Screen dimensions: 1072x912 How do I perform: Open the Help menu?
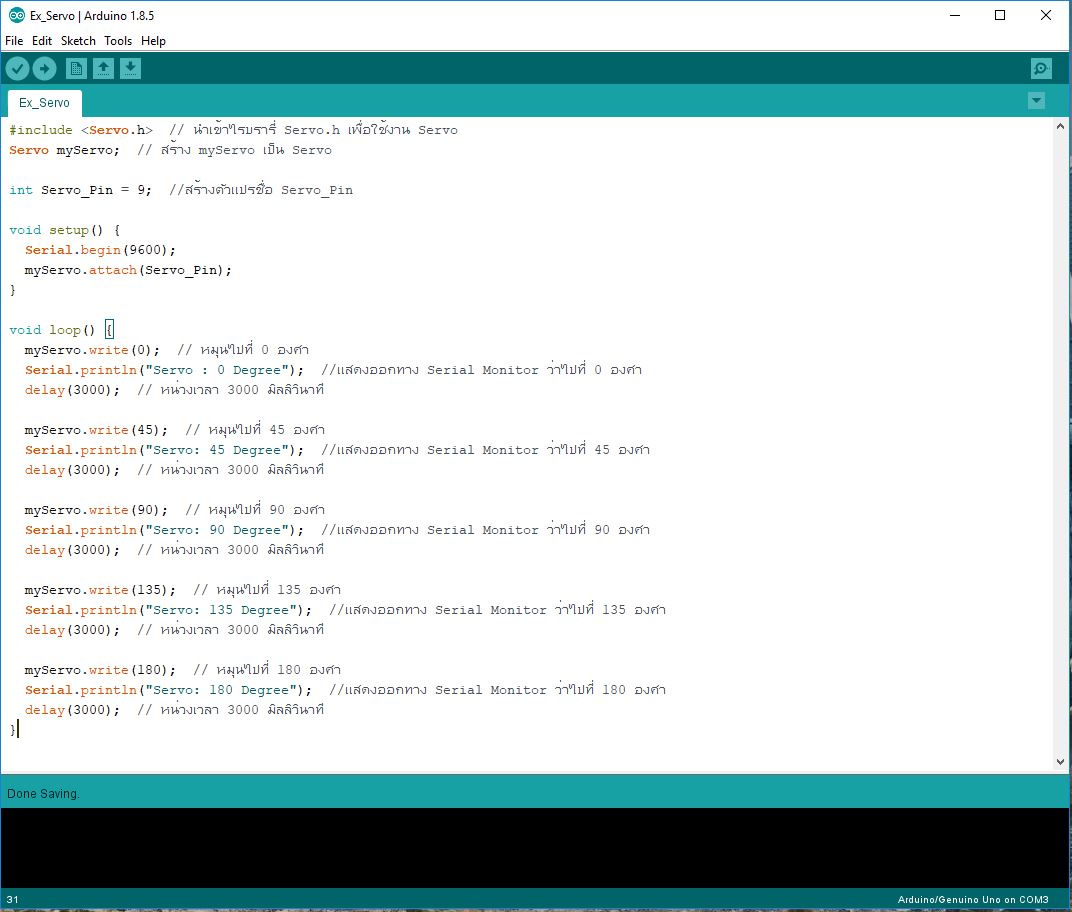[x=153, y=41]
